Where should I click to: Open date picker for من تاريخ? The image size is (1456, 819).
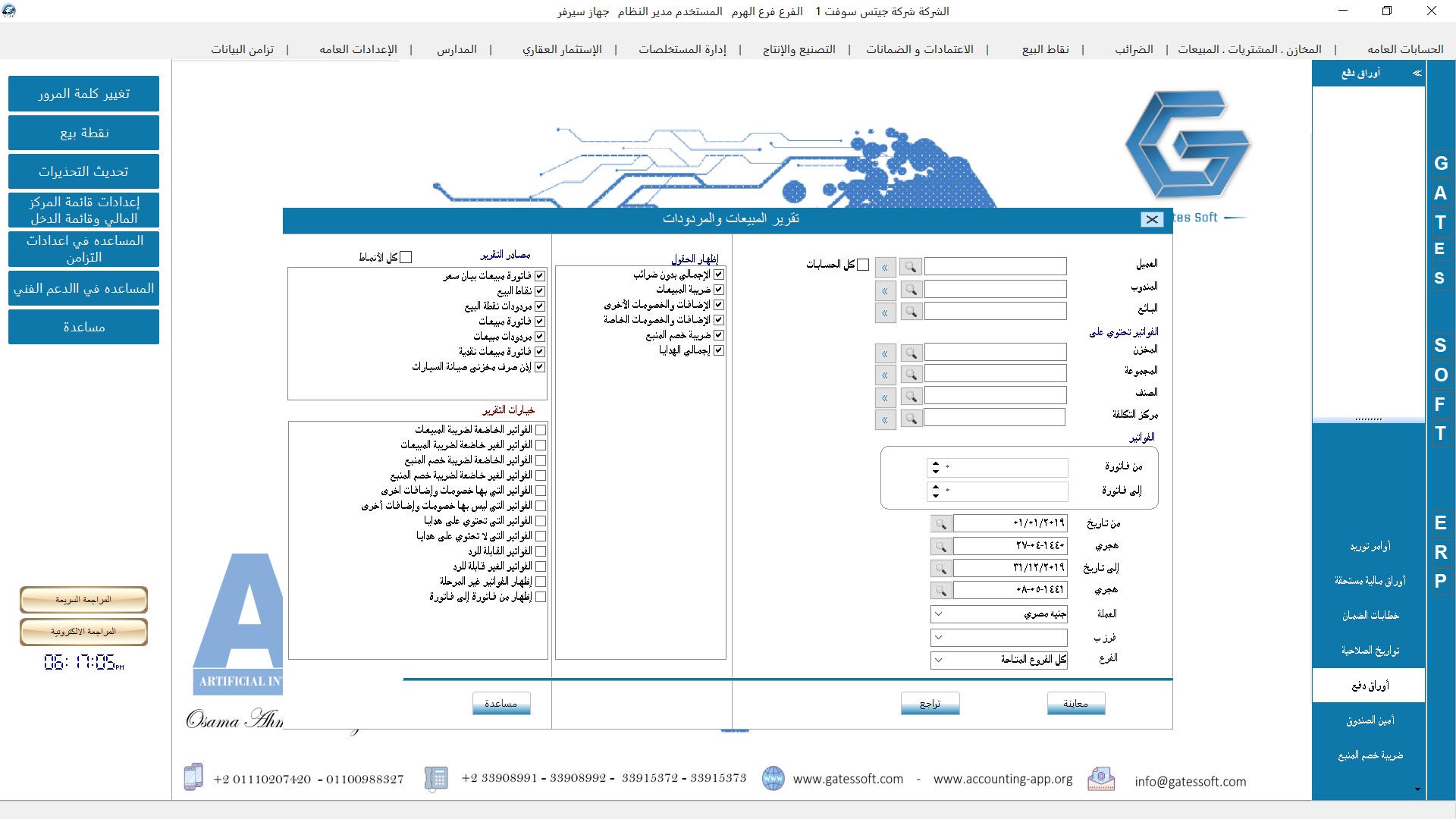[940, 523]
